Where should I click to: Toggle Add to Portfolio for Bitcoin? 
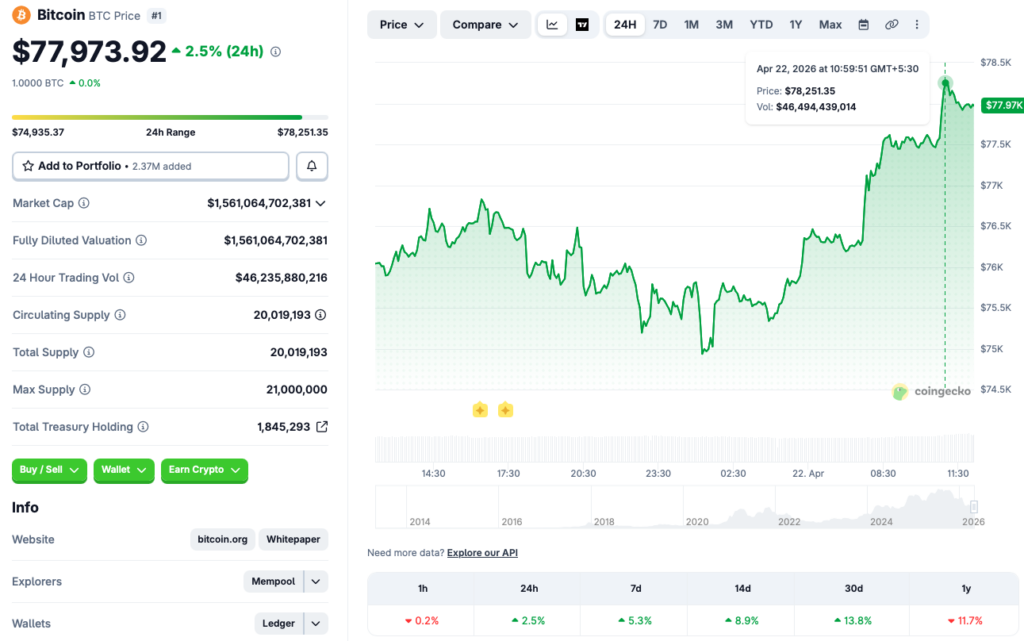(x=150, y=165)
